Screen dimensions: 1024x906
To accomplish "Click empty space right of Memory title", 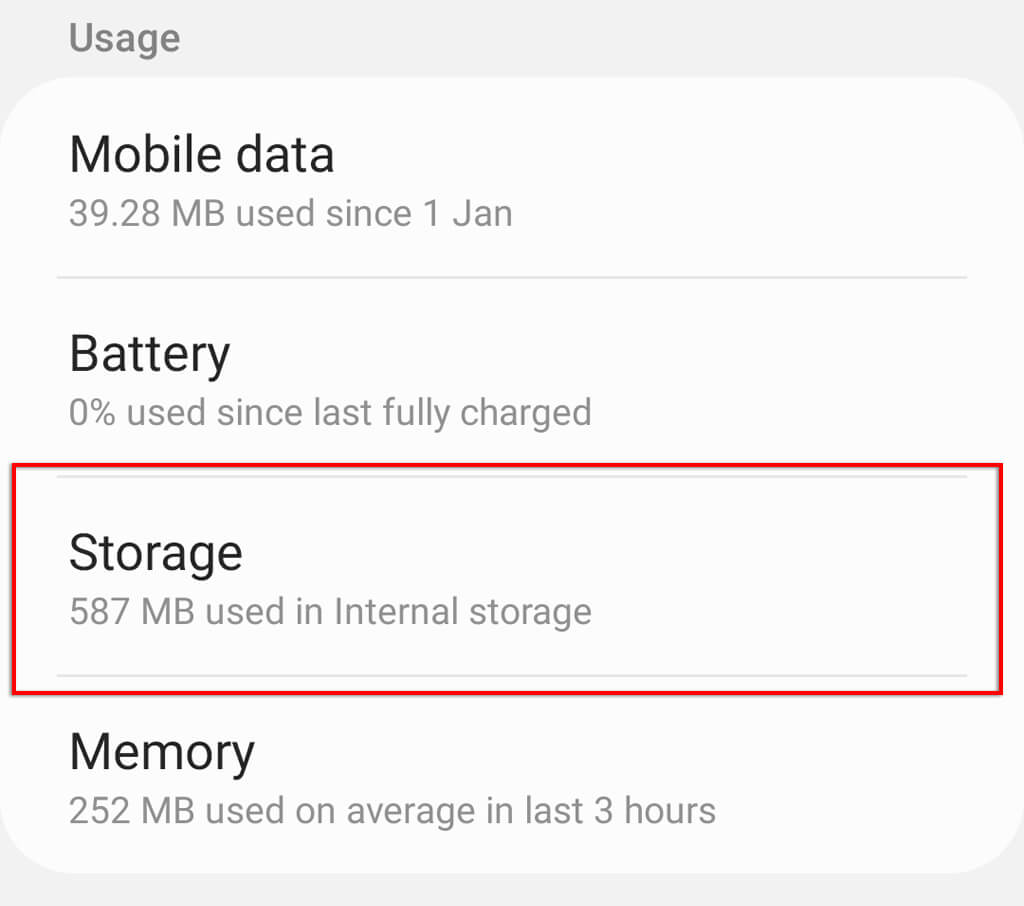I will (614, 752).
